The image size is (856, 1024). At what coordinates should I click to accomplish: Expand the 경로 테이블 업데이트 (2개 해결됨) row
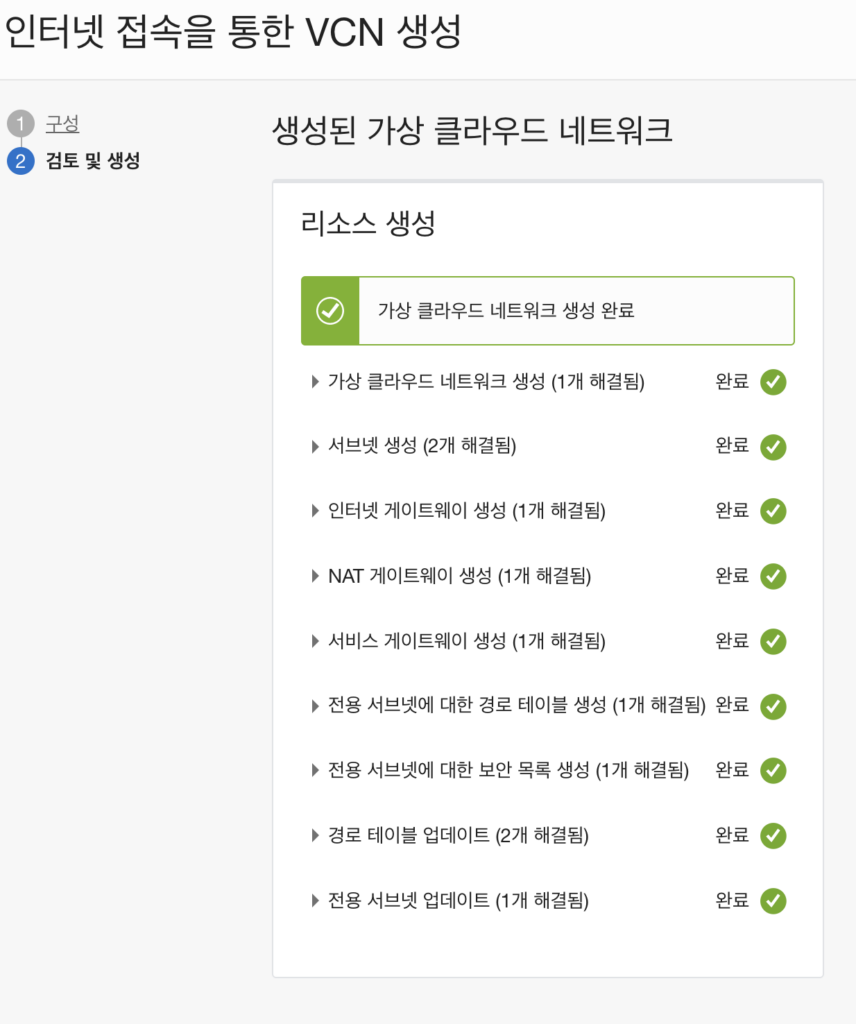[x=315, y=835]
